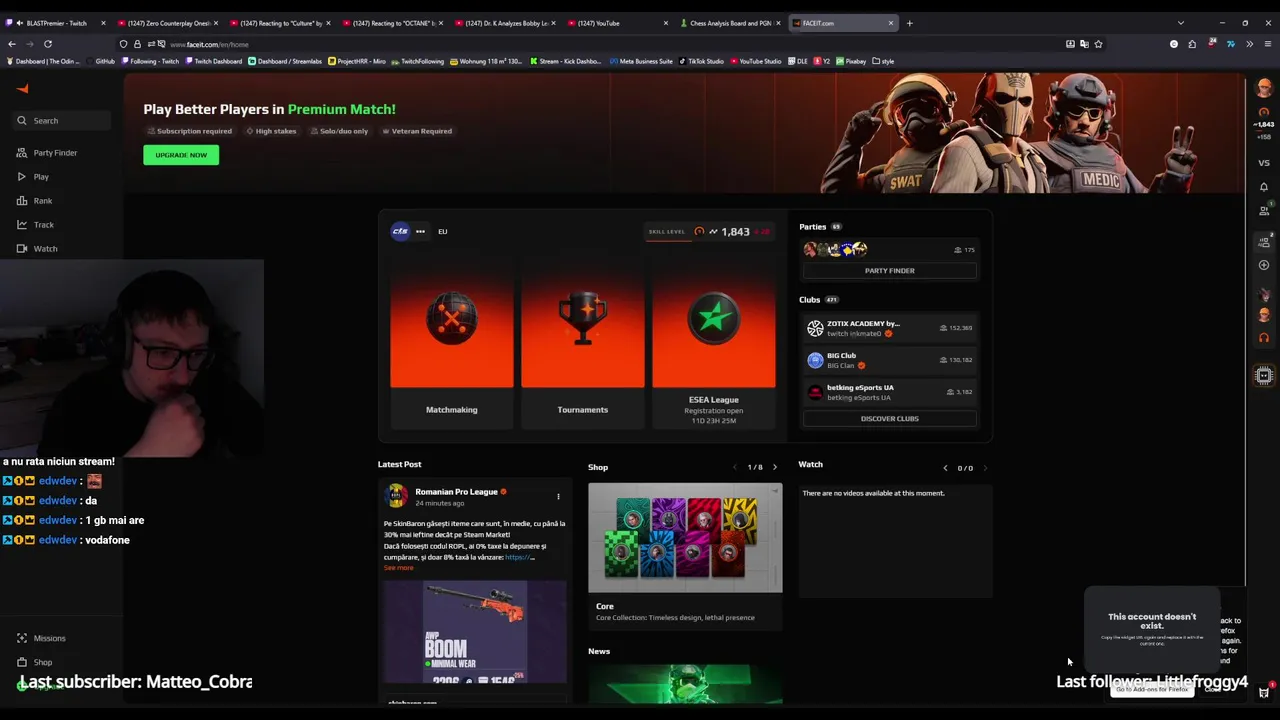The height and width of the screenshot is (720, 1280).
Task: Click previous arrow in the Watch section
Action: (x=945, y=468)
